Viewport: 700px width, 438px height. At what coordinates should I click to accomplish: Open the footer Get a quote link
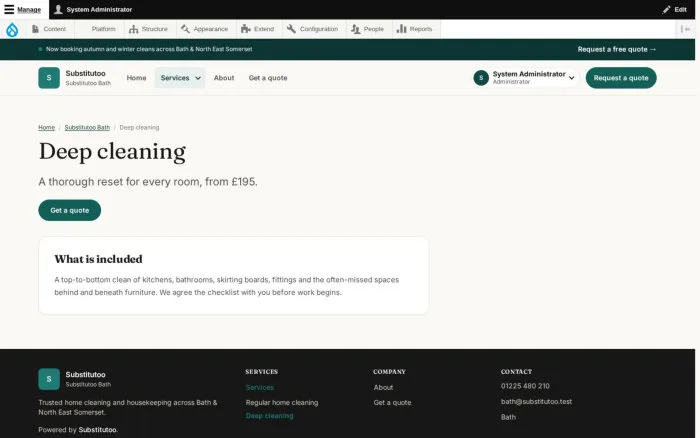tap(392, 403)
